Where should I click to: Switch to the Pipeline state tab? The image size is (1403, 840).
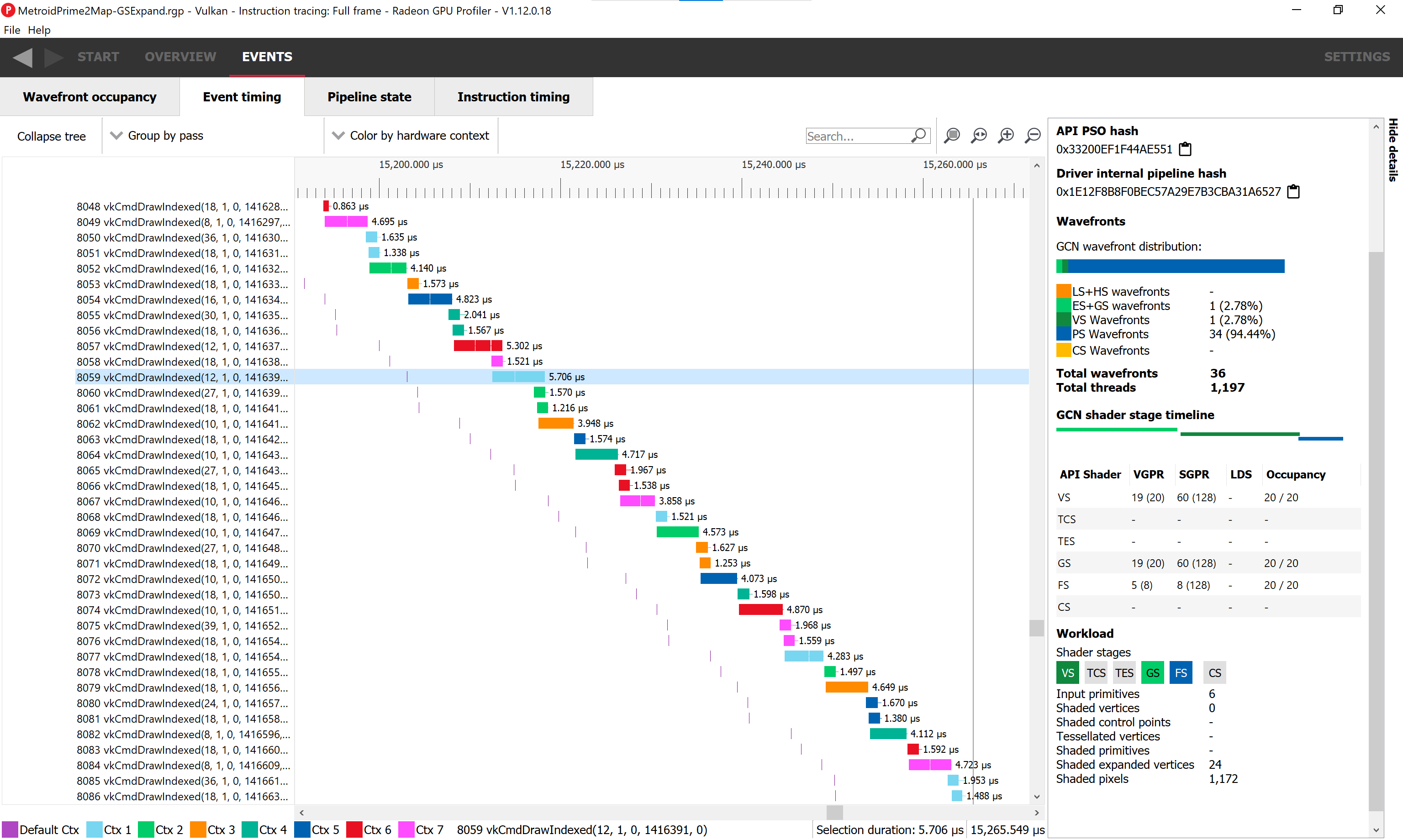[x=369, y=97]
